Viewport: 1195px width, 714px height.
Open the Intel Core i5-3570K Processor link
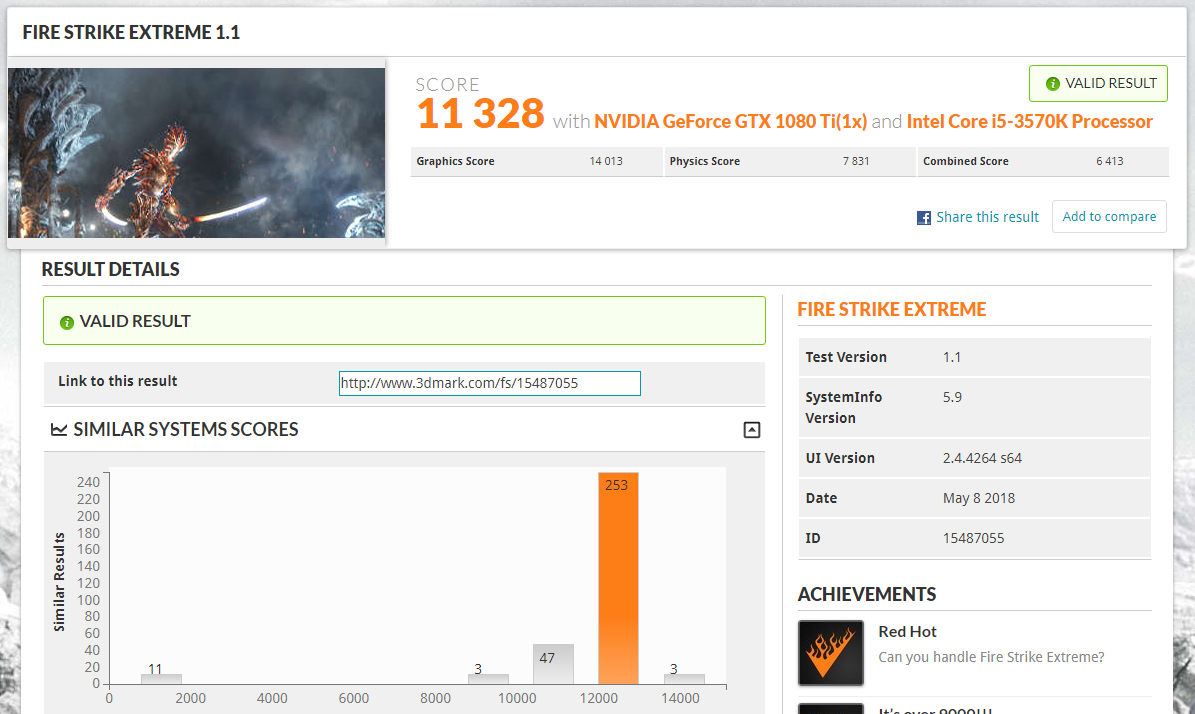point(1029,122)
